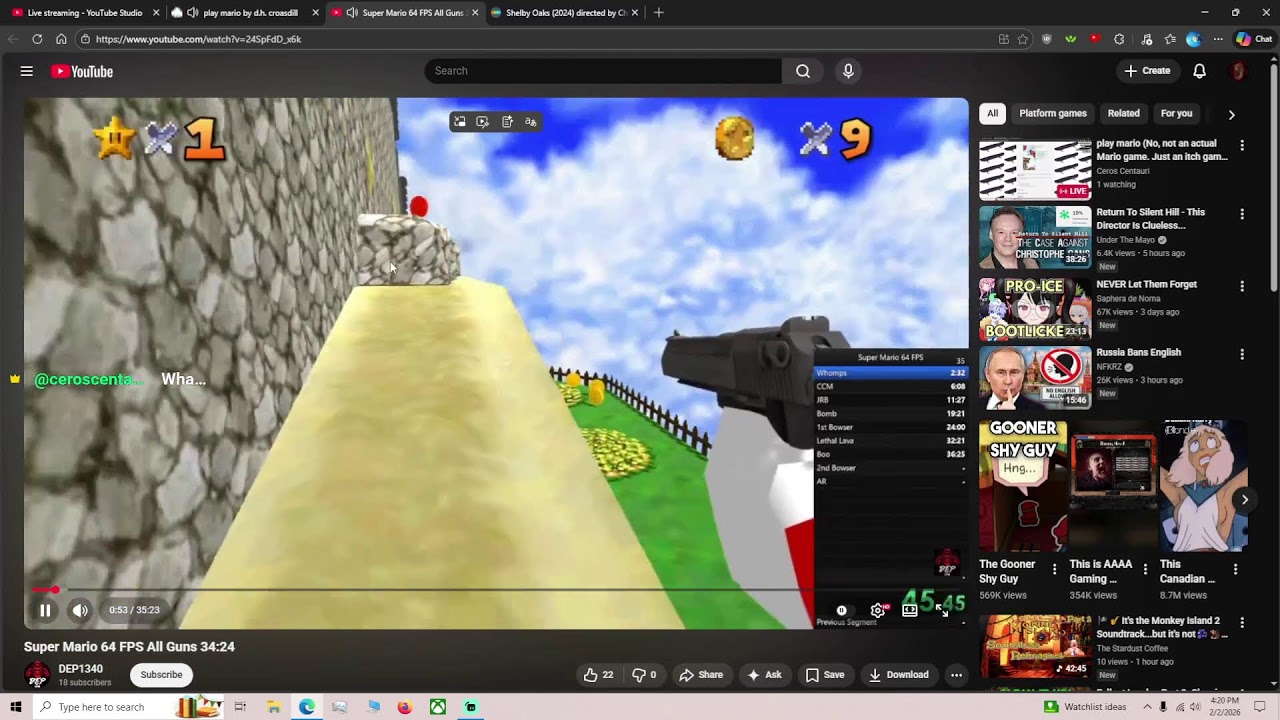Click the Download button
This screenshot has height=720, width=1280.
[x=898, y=675]
